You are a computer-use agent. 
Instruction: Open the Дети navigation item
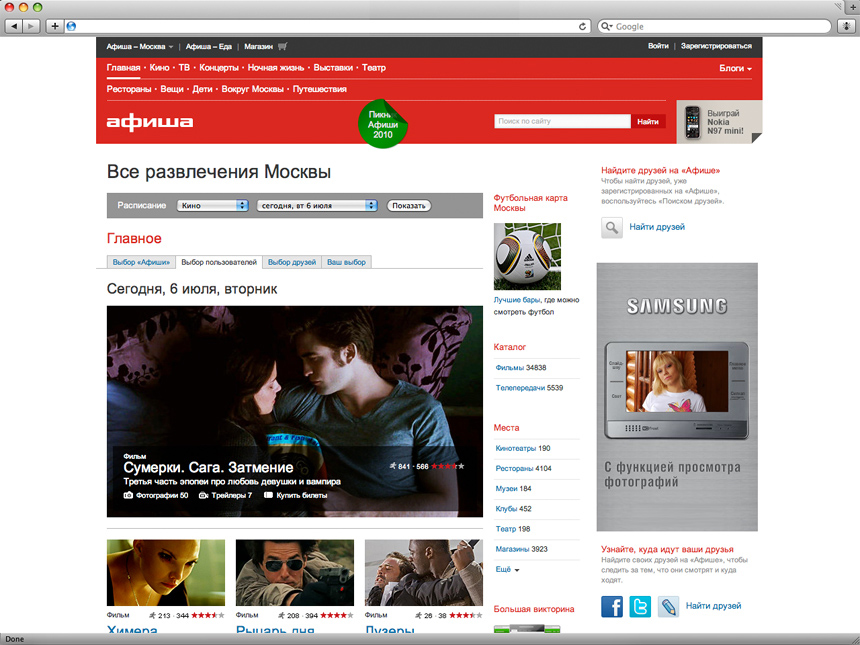202,89
